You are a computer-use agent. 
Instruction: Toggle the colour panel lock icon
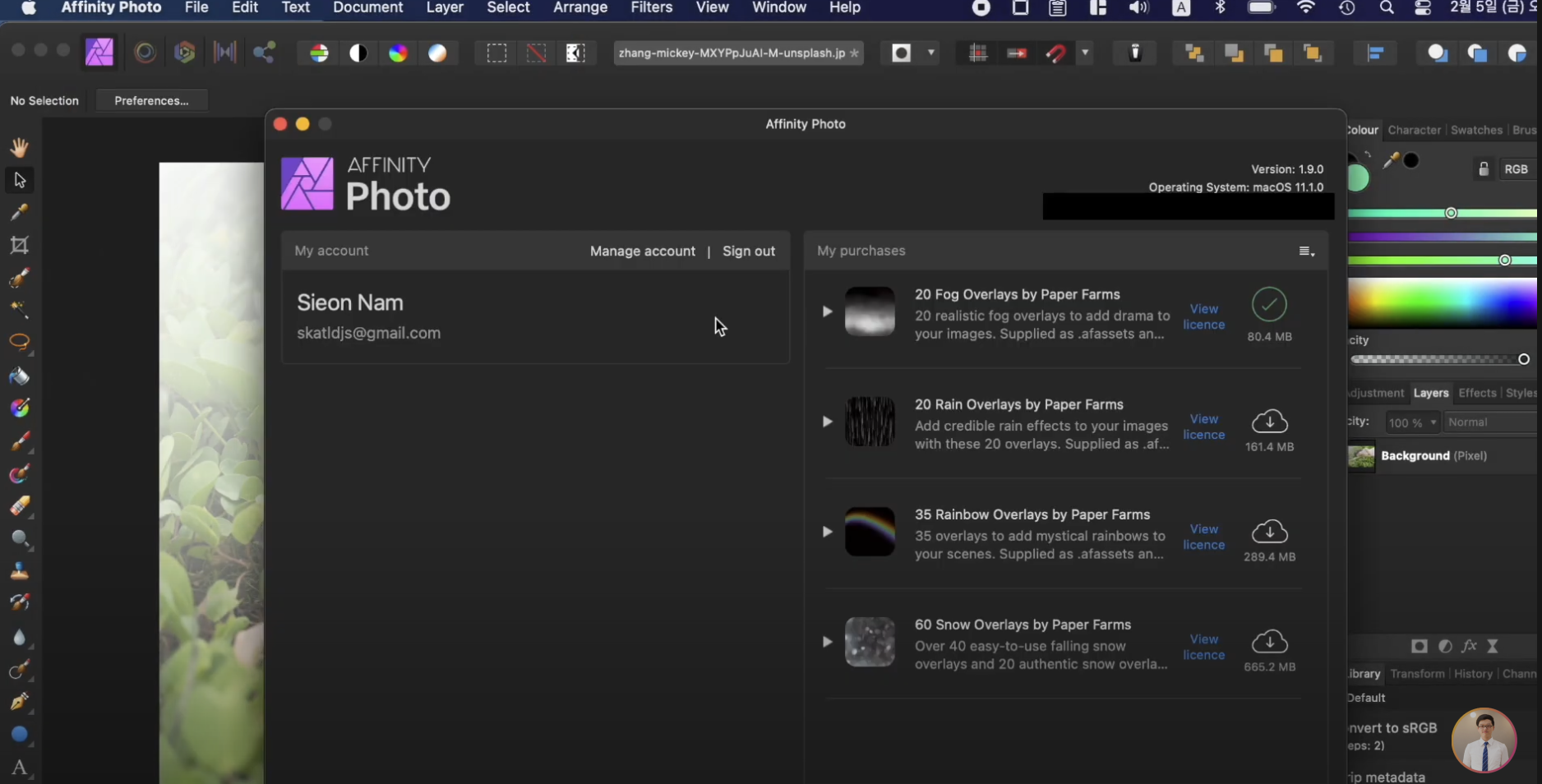(x=1484, y=169)
